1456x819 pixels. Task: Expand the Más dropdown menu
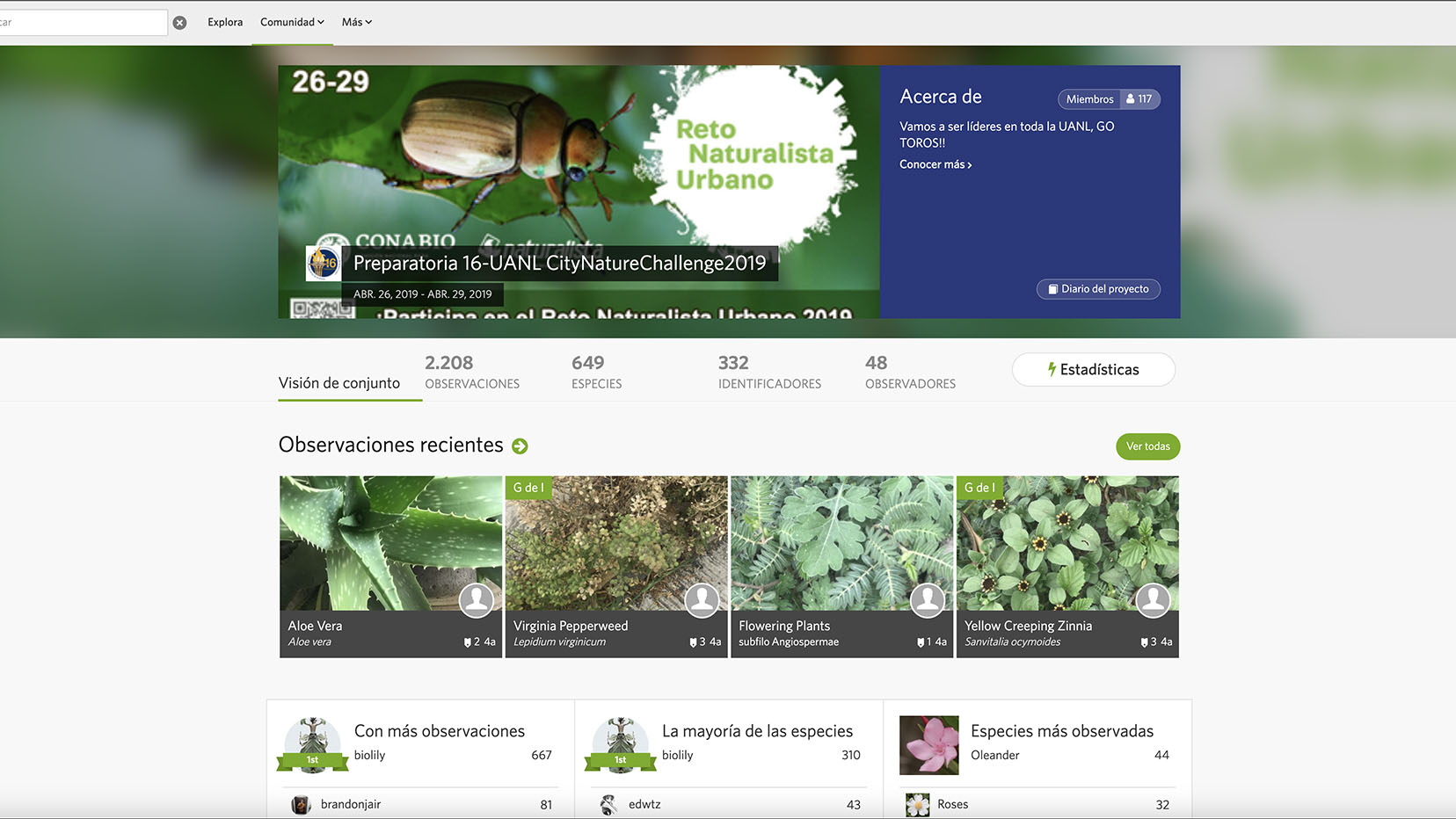[x=356, y=21]
